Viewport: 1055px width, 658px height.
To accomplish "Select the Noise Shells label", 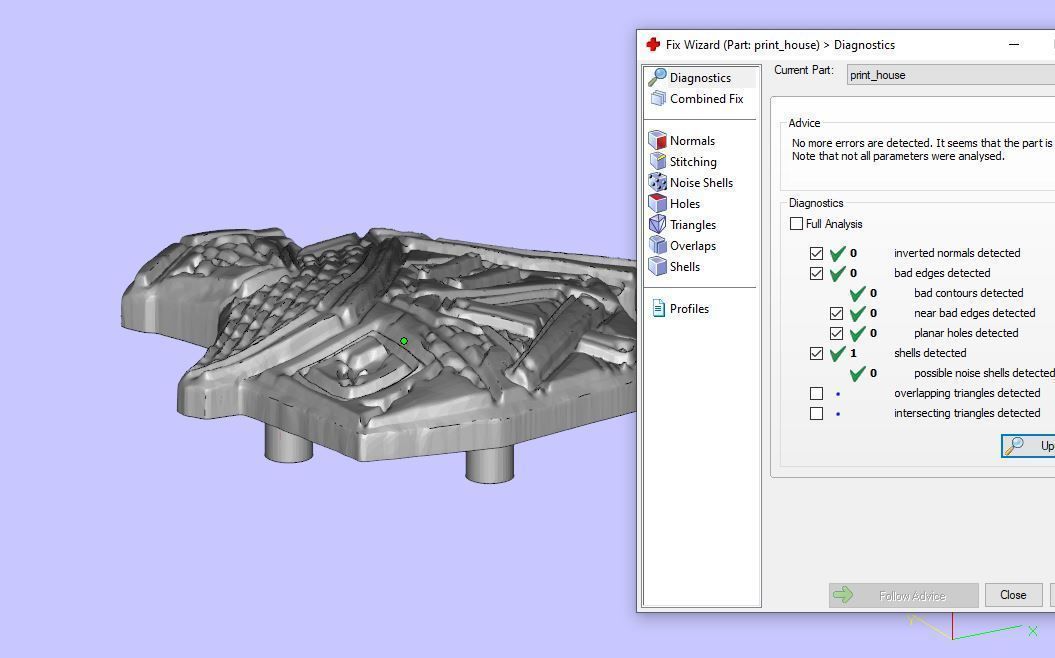I will 701,183.
